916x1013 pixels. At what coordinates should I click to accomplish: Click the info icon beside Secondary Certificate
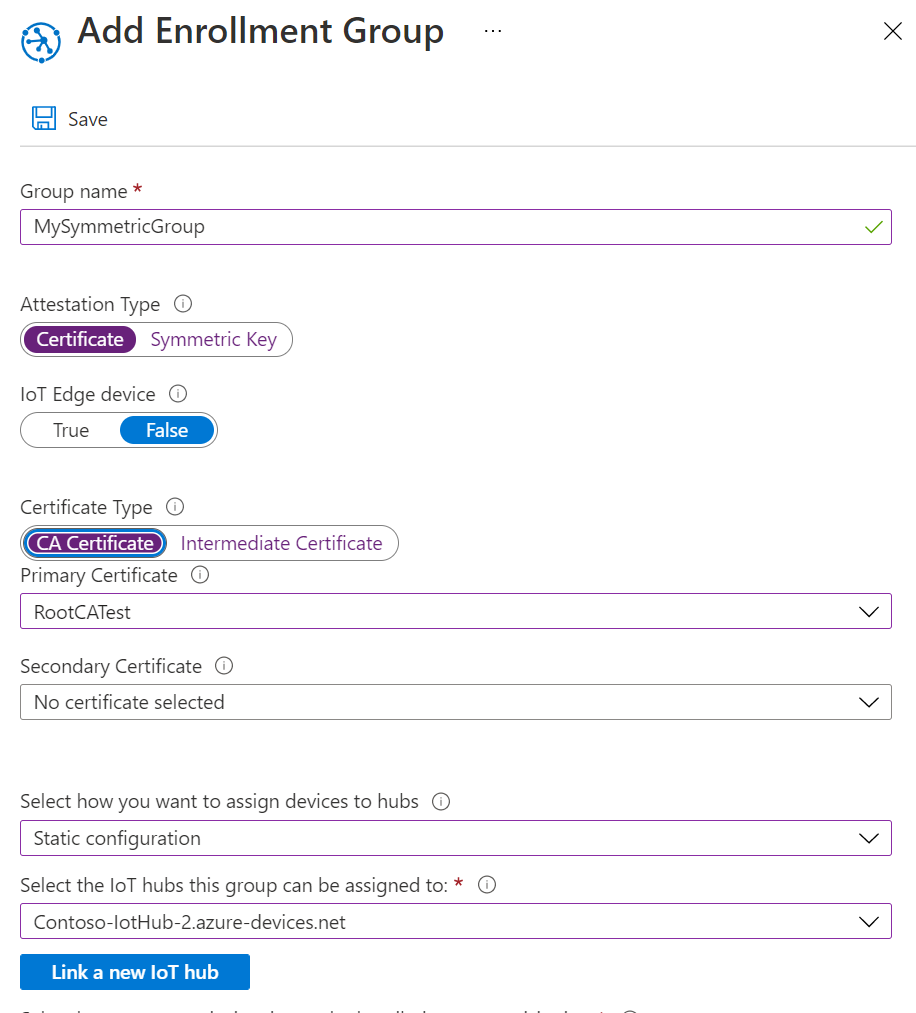(x=224, y=665)
